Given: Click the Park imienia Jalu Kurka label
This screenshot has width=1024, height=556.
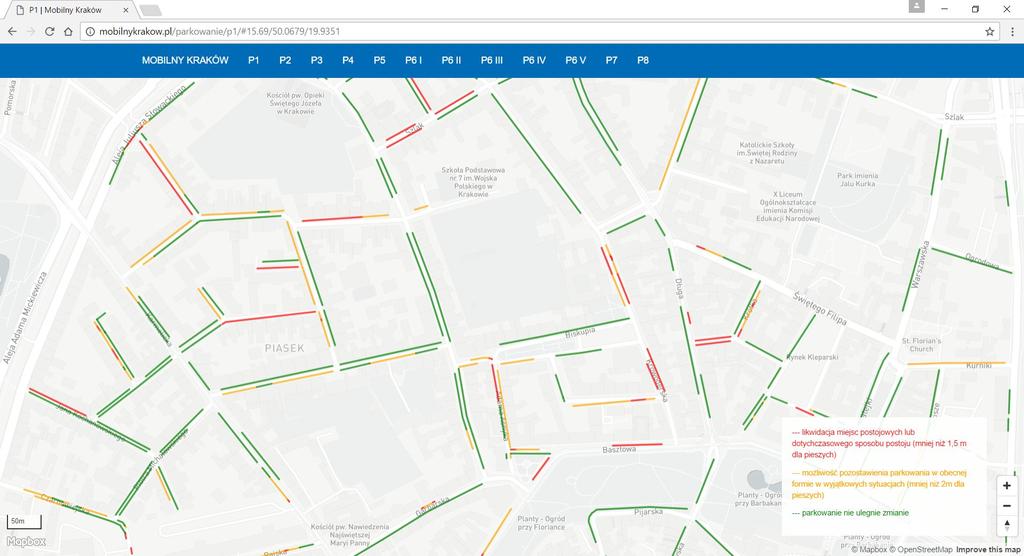Looking at the screenshot, I should 857,180.
